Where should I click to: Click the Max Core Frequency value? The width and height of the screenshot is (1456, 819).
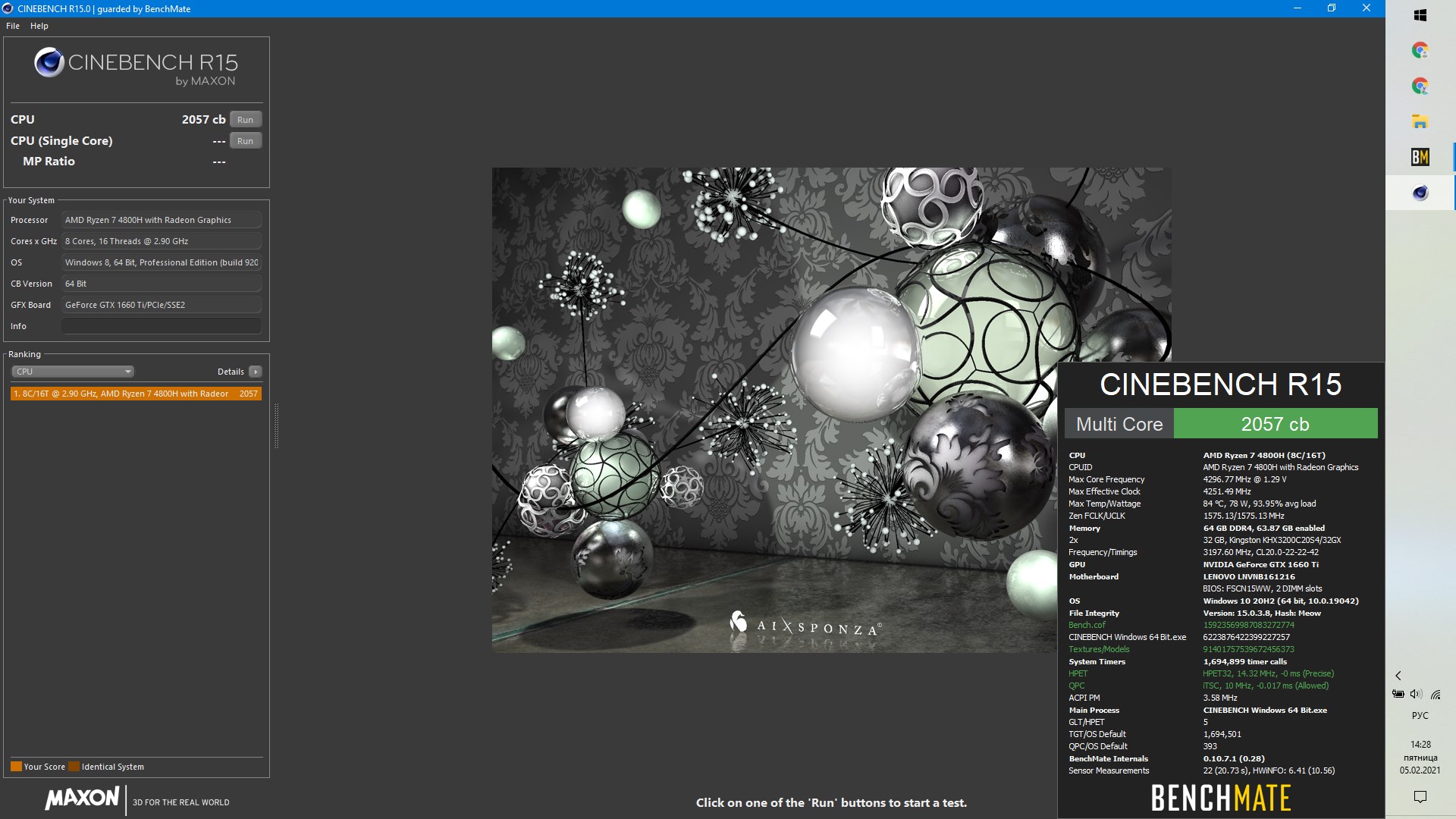1244,480
